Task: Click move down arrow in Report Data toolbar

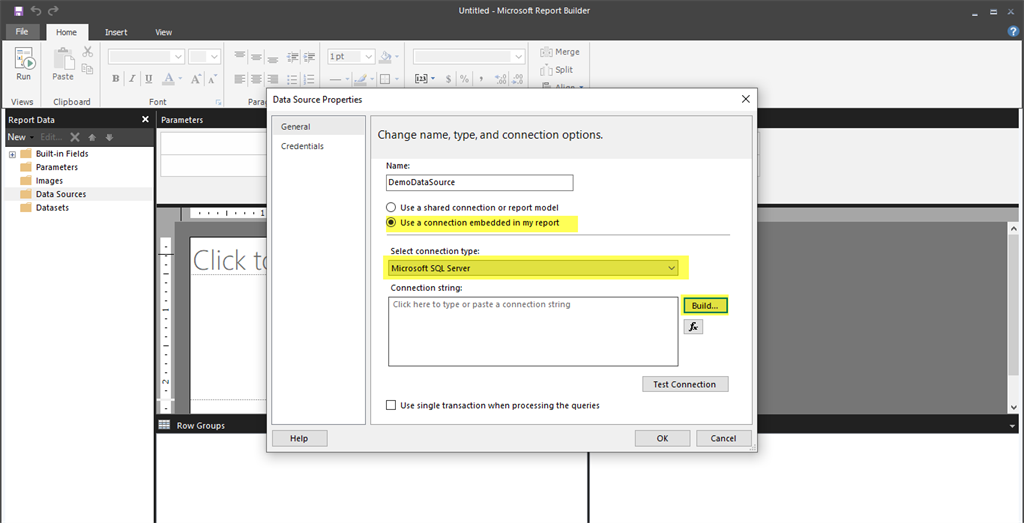Action: click(109, 137)
